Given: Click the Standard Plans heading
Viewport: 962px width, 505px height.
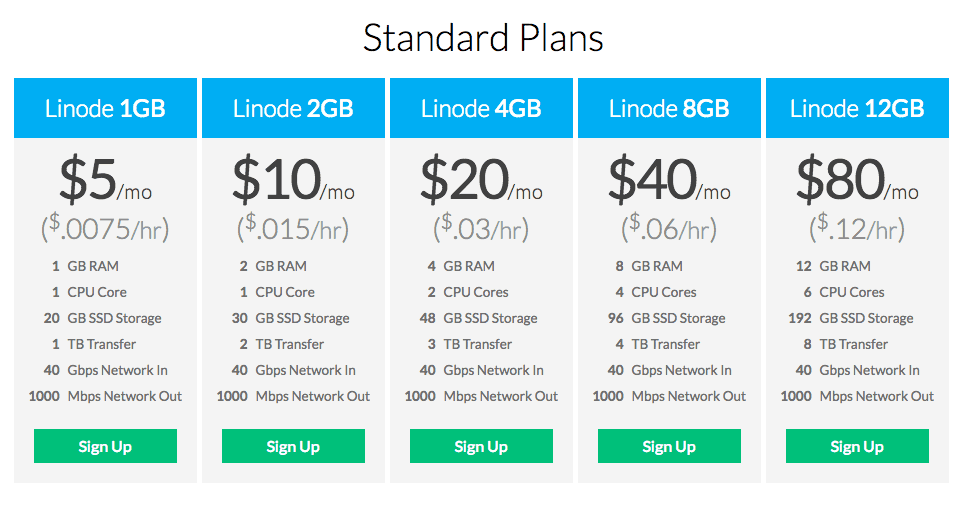Looking at the screenshot, I should point(483,38).
